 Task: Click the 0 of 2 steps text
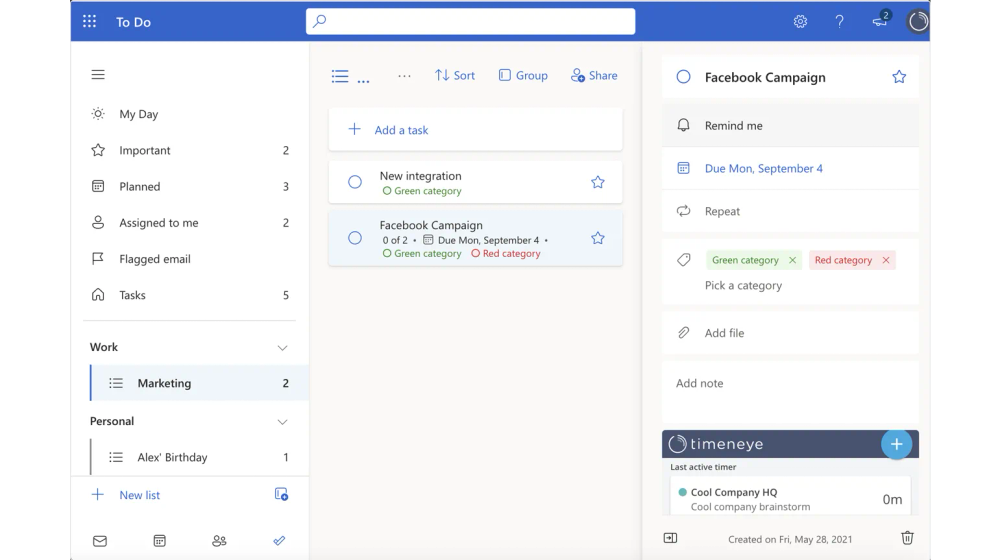[395, 240]
